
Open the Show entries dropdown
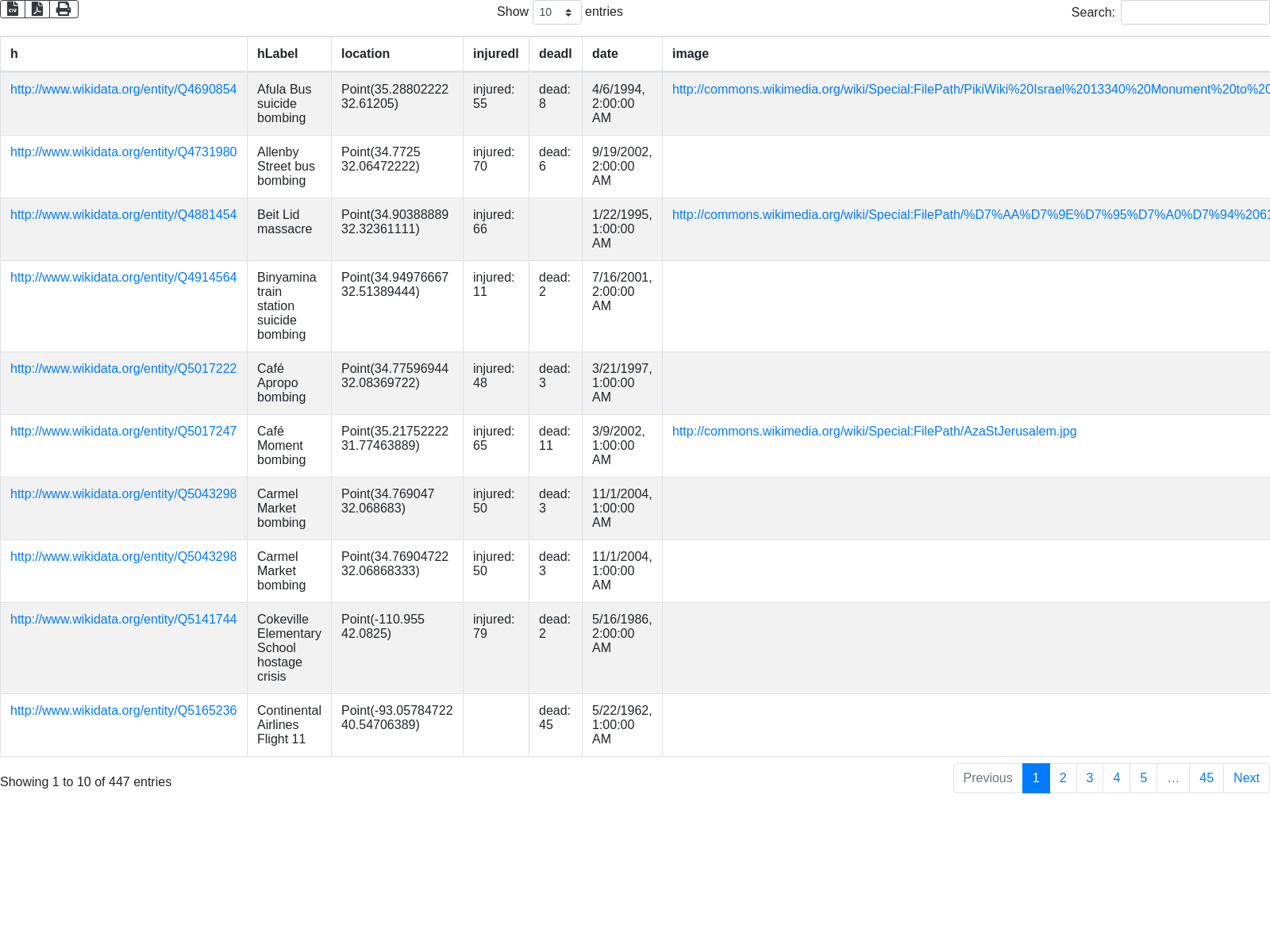point(556,13)
